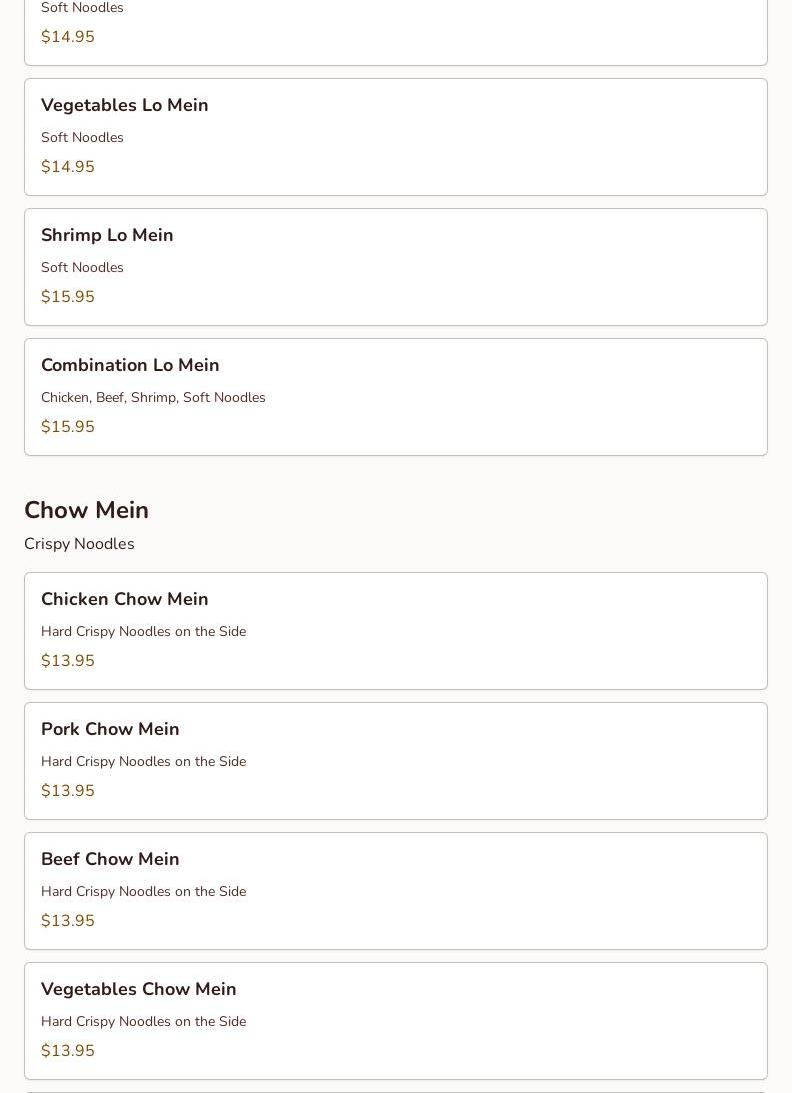This screenshot has height=1093, width=792.
Task: Click the Beef Chow Mein $13.95 price
Action: coord(68,921)
